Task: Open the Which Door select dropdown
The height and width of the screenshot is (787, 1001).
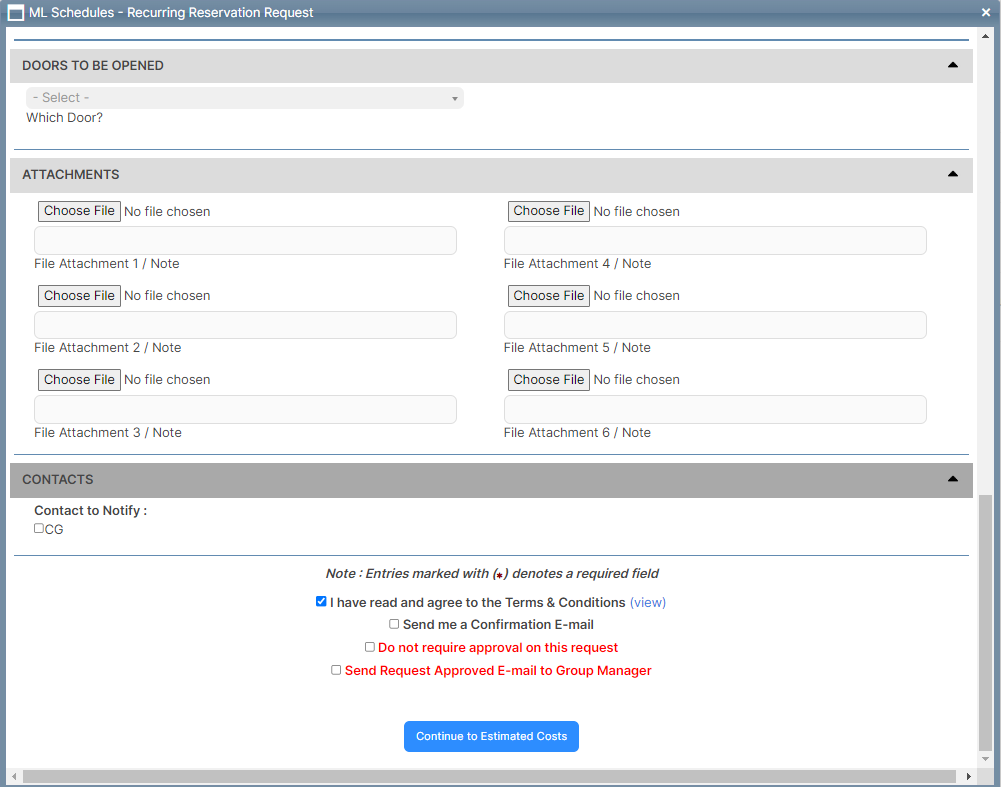Action: click(x=245, y=98)
